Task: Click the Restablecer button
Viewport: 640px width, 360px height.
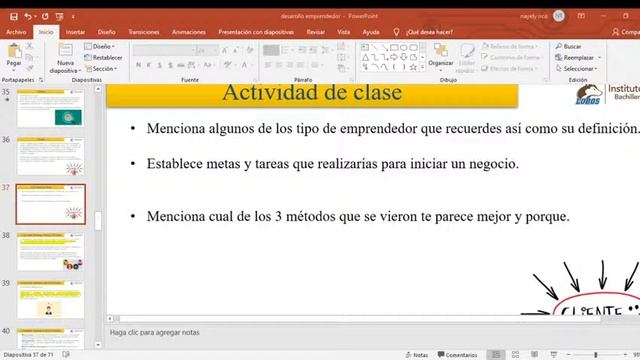Action: [103, 58]
